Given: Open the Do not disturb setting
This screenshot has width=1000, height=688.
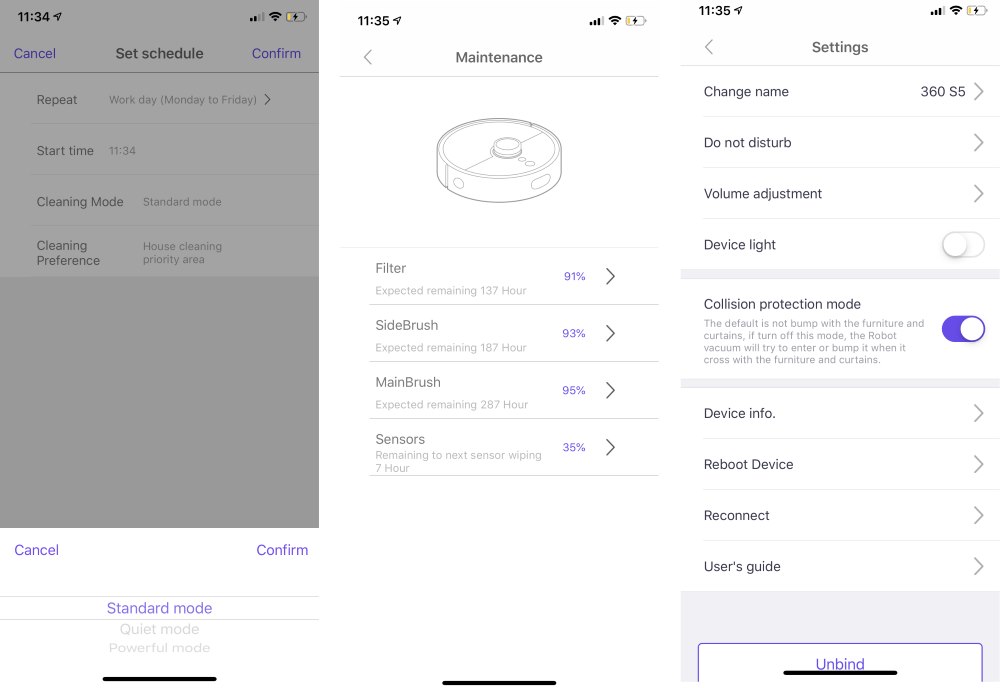Looking at the screenshot, I should (x=840, y=142).
